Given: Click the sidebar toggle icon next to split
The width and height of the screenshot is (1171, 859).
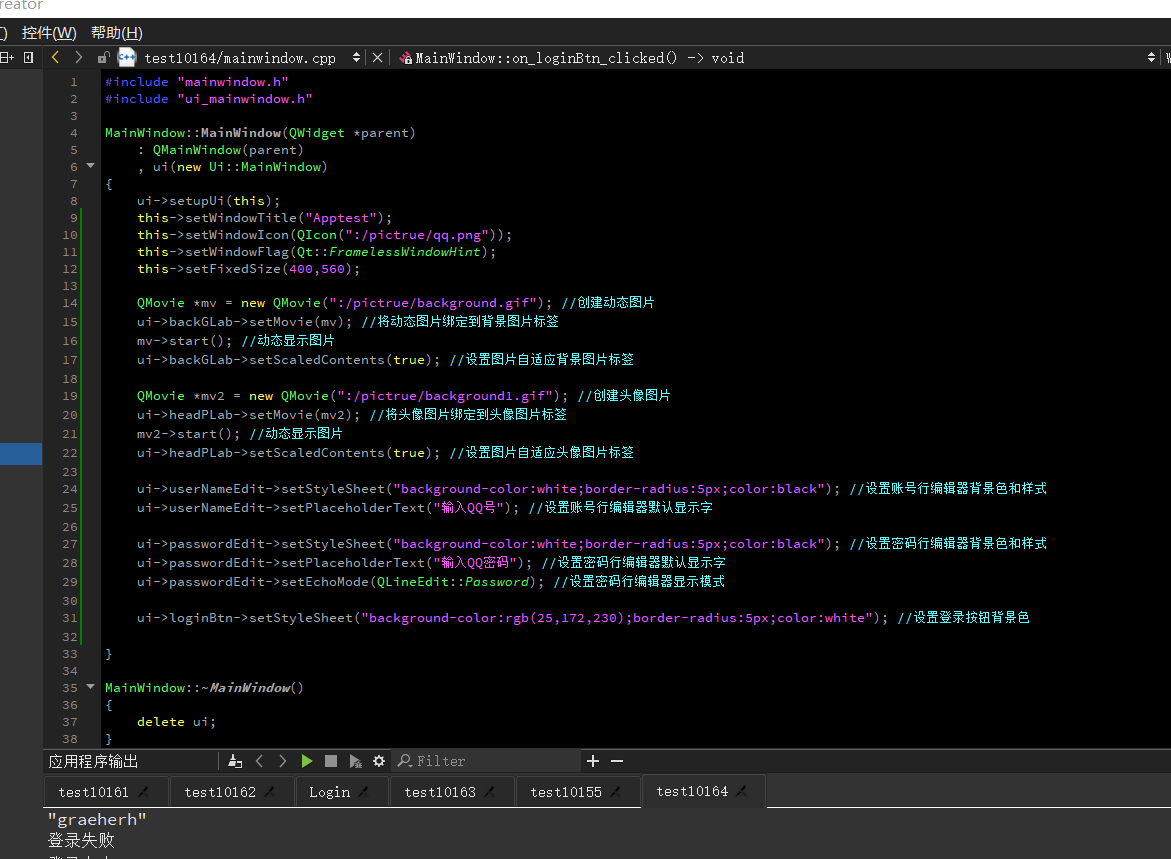Looking at the screenshot, I should pyautogui.click(x=28, y=58).
